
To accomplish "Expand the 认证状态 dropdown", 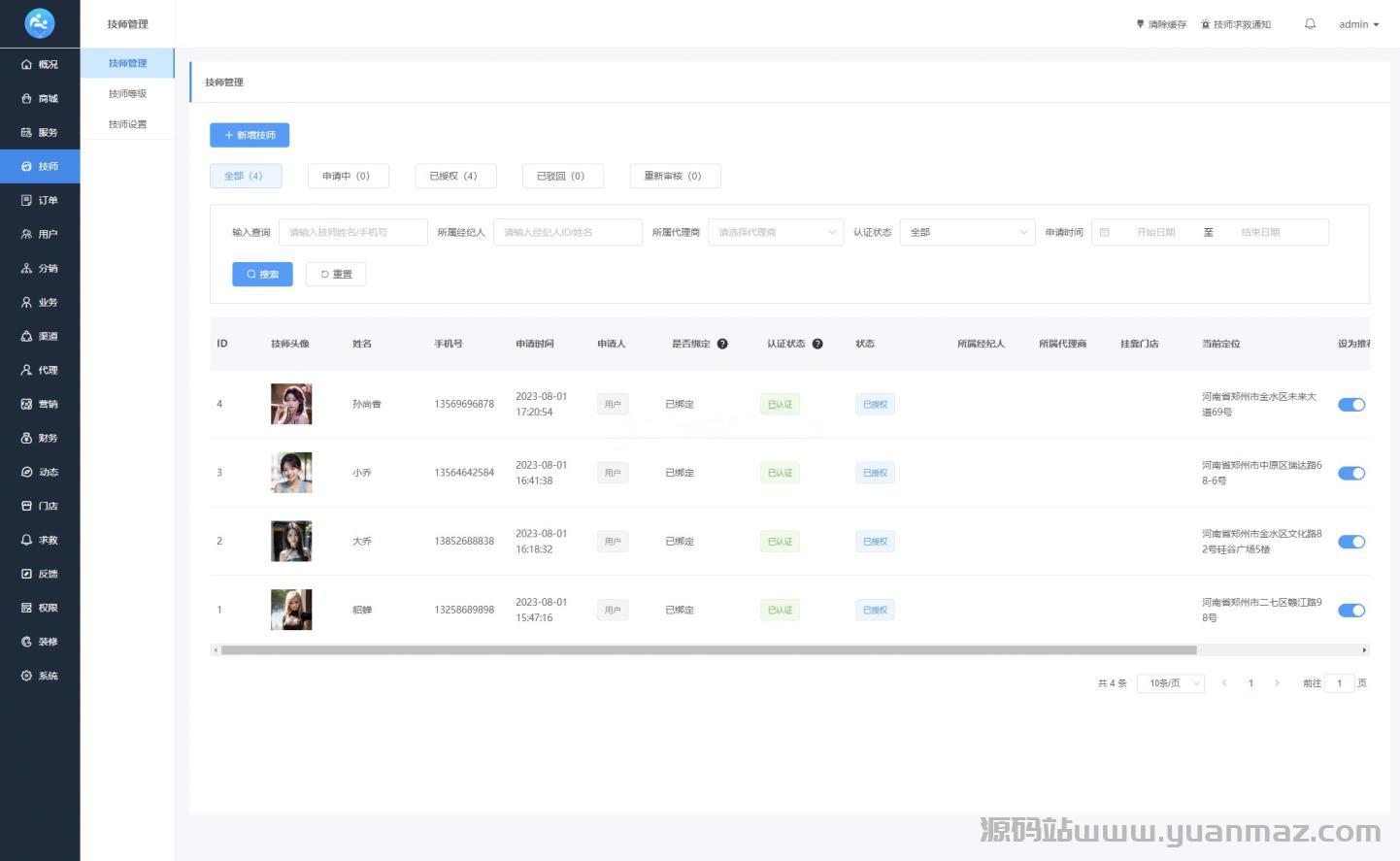I will click(967, 232).
